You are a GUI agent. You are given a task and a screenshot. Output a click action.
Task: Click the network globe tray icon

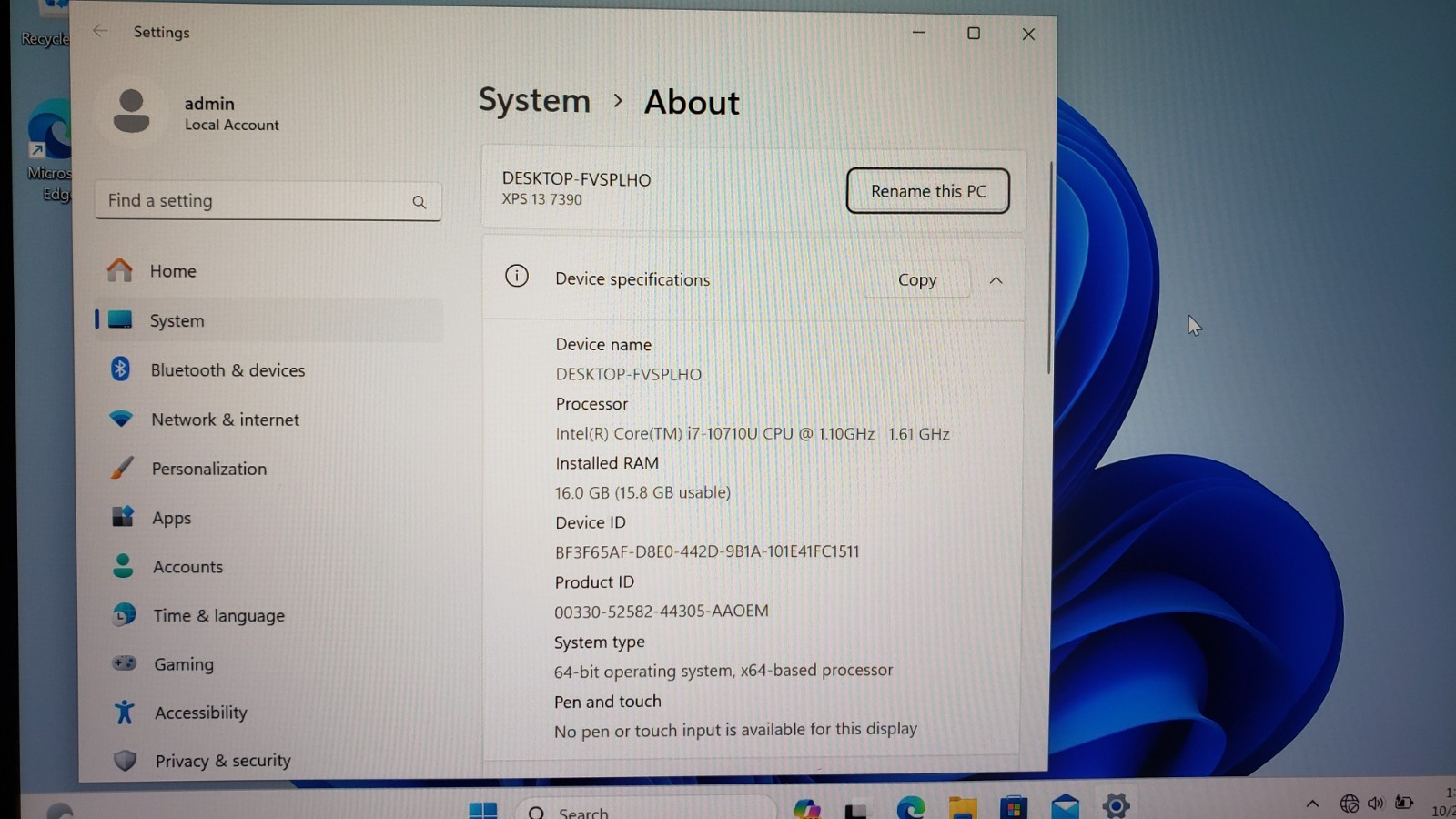[x=1350, y=804]
